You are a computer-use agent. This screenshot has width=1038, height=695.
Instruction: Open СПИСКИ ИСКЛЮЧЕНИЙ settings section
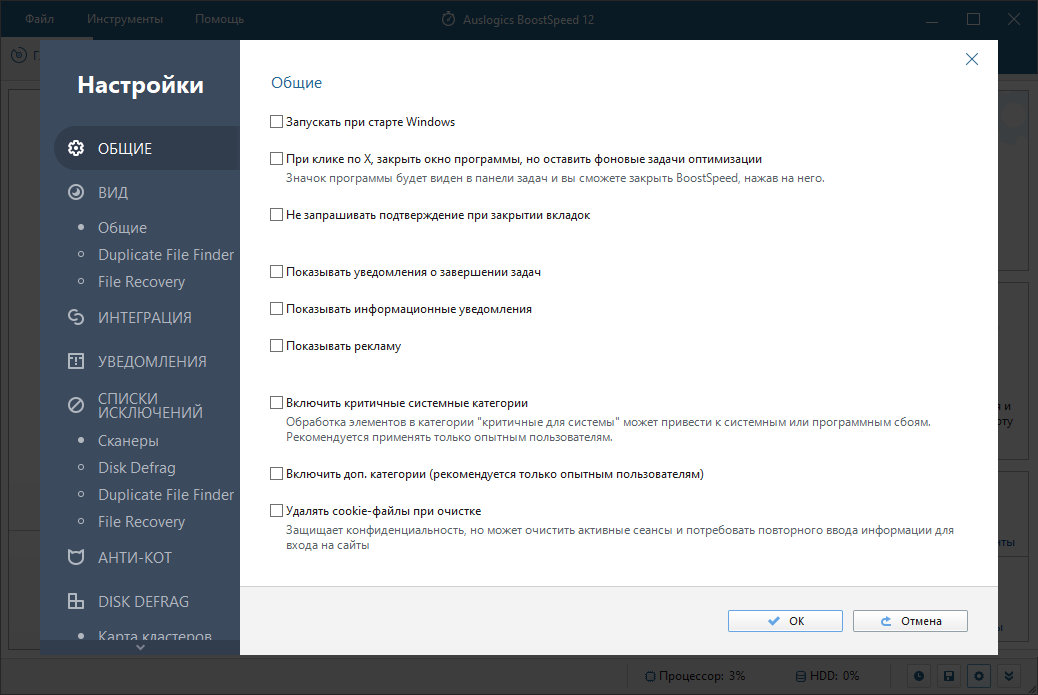[x=150, y=405]
